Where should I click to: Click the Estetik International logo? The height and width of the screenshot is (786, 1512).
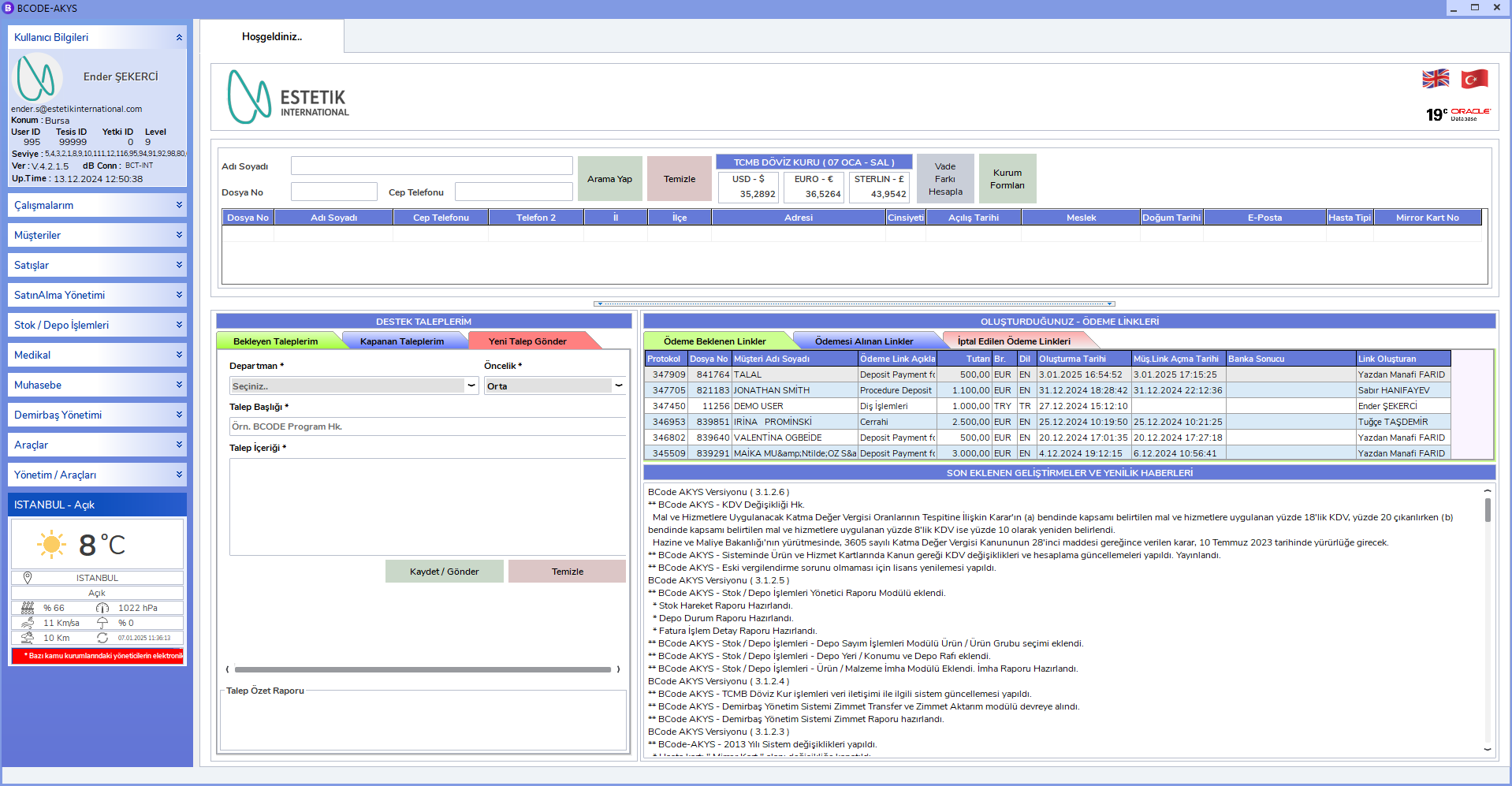point(289,97)
